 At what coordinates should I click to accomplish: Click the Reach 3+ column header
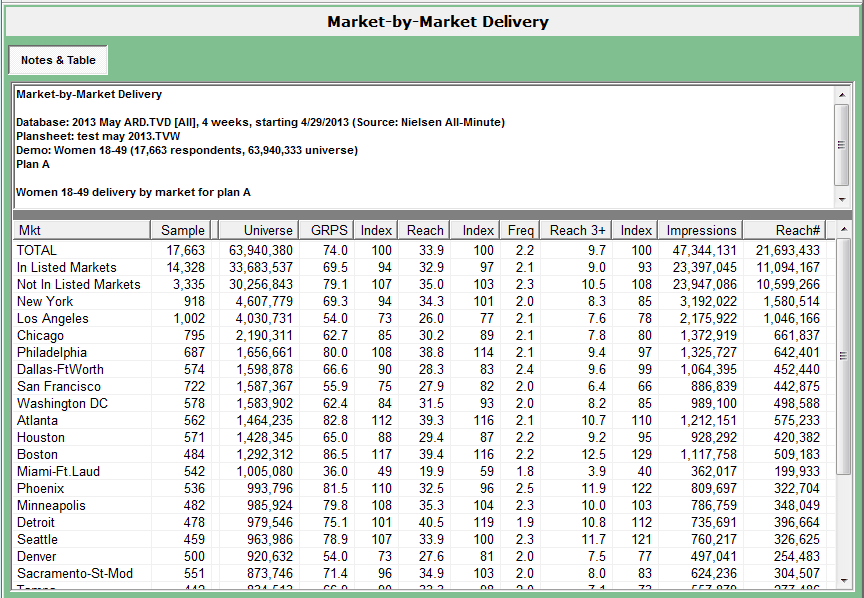(576, 230)
